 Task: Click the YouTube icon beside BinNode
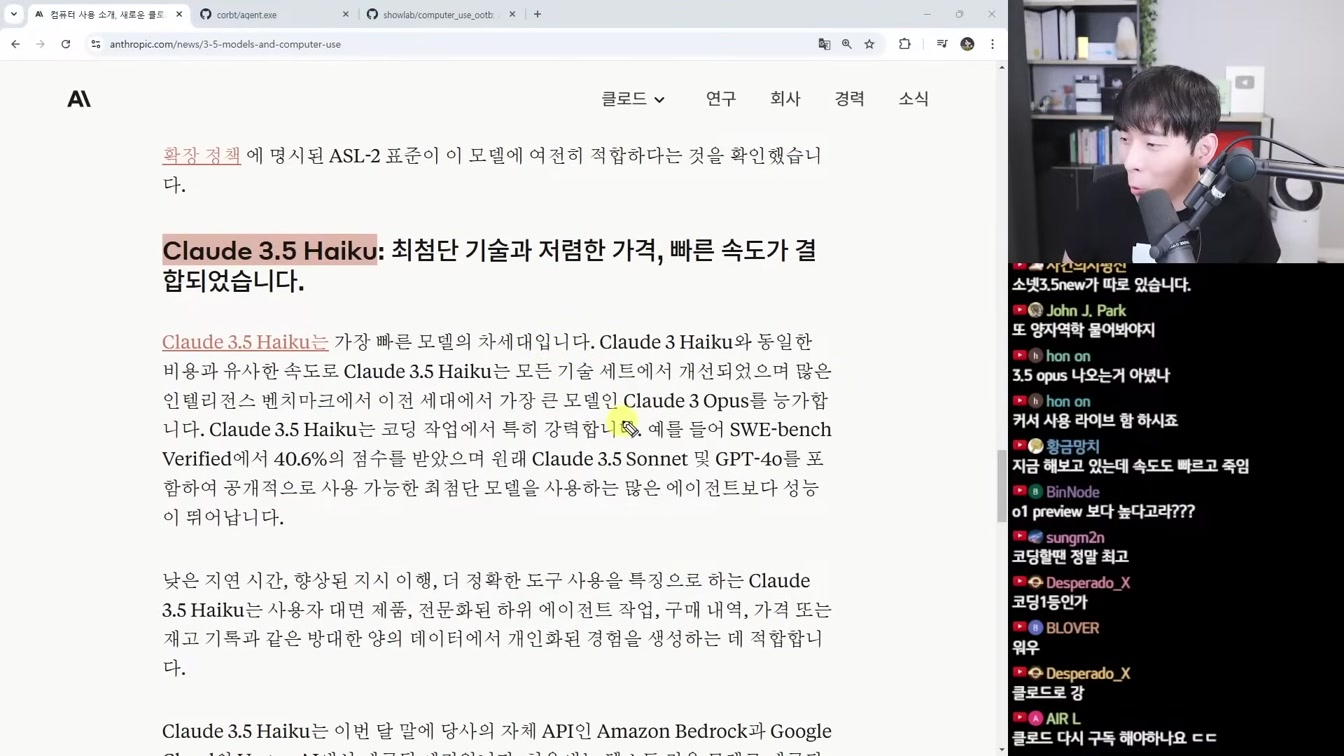pyautogui.click(x=1019, y=491)
